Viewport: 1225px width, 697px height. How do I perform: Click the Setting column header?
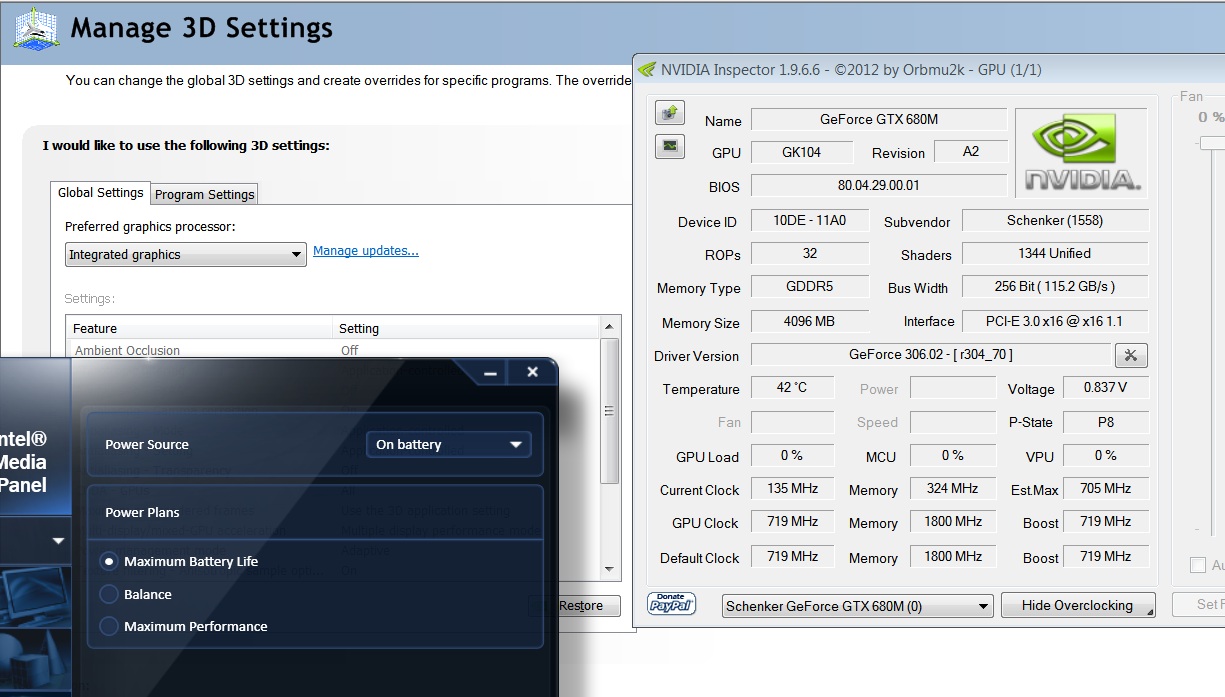pos(465,328)
